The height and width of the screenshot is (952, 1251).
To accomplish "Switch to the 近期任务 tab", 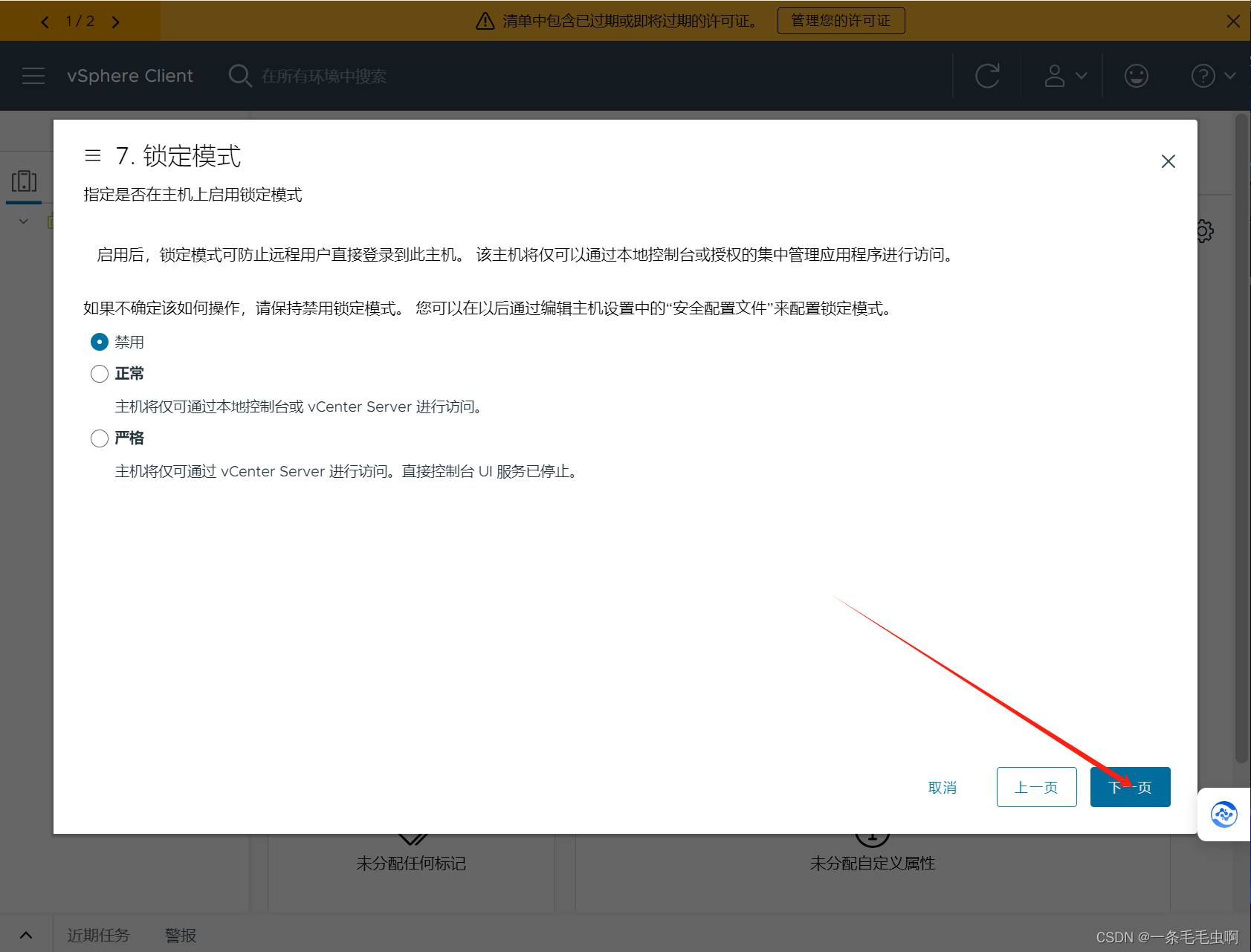I will click(98, 935).
